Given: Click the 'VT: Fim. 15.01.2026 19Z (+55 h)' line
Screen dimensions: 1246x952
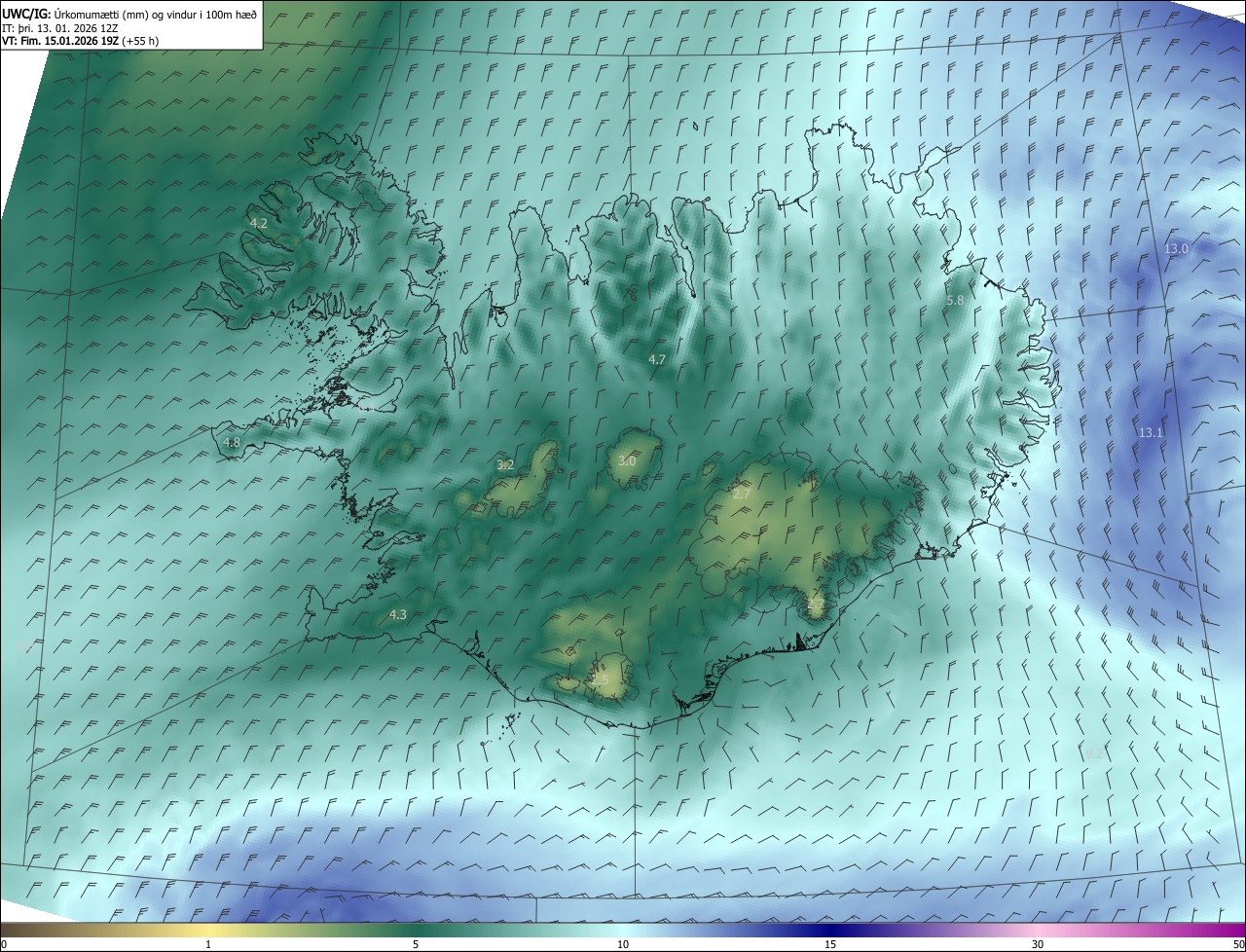Looking at the screenshot, I should tap(80, 41).
